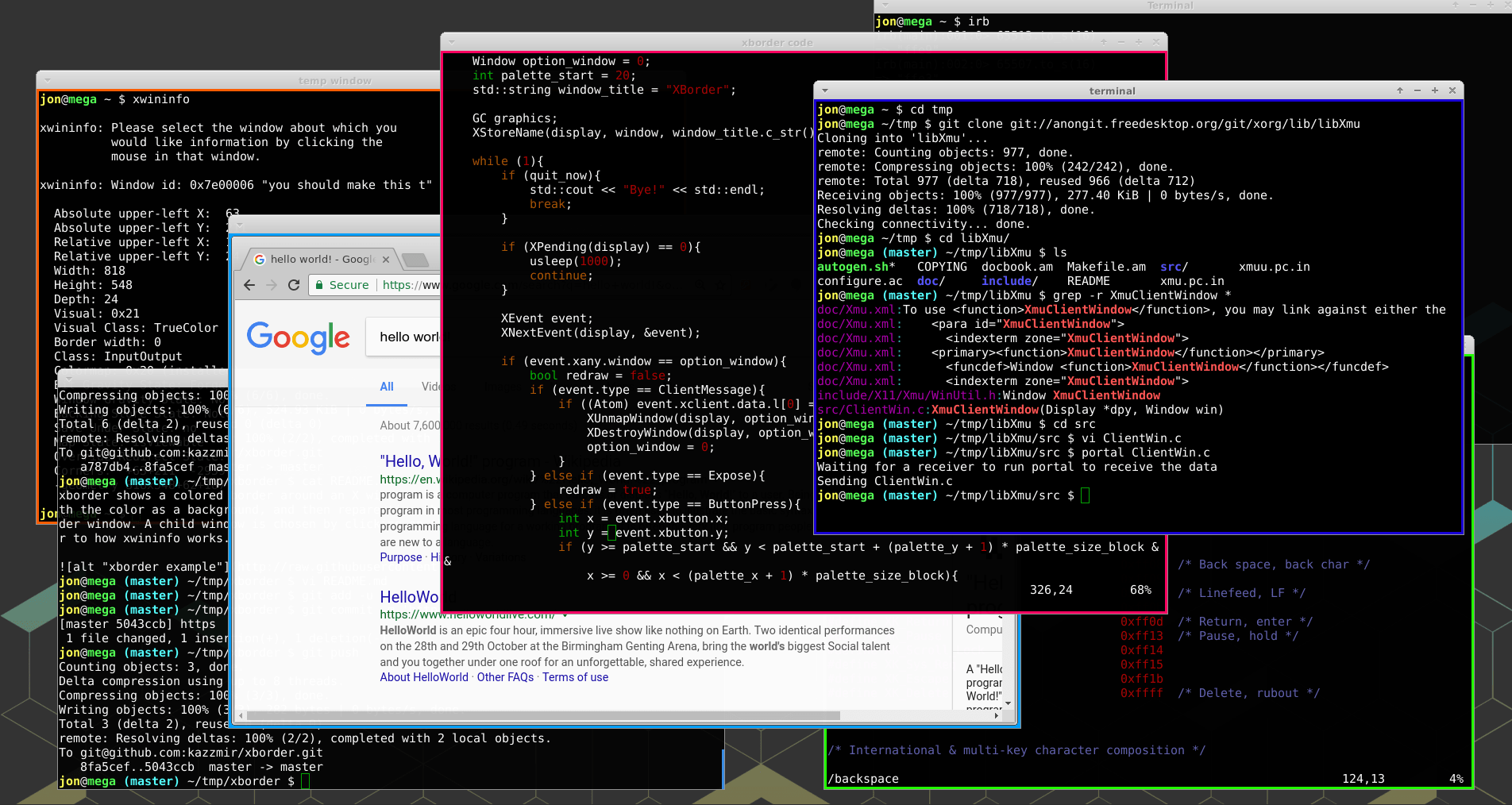
Task: Switch to the Videos search tab
Action: pos(439,387)
